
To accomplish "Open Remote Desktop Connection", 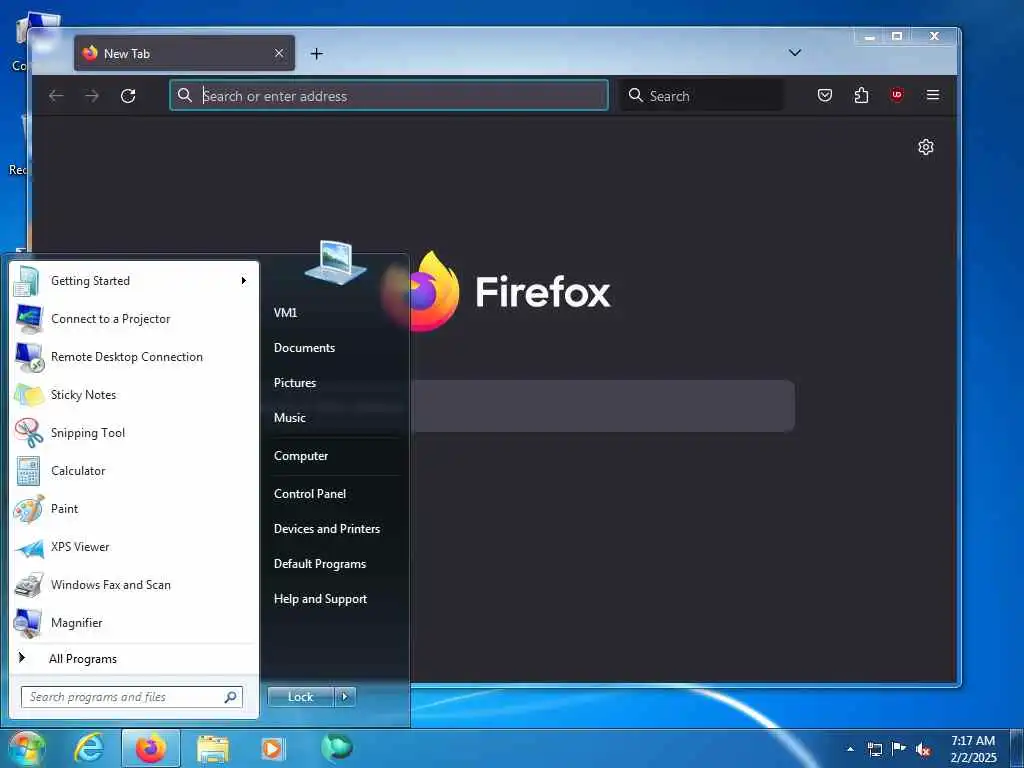I will click(x=134, y=357).
